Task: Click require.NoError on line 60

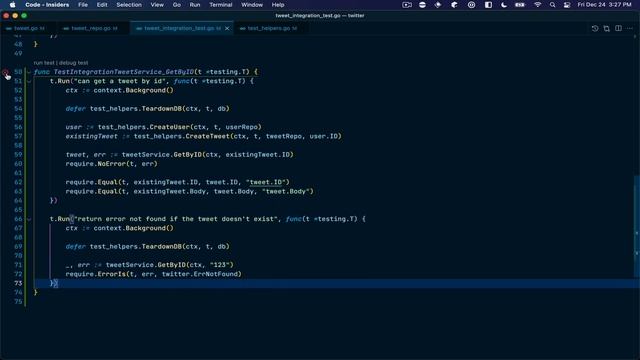Action: (x=96, y=164)
